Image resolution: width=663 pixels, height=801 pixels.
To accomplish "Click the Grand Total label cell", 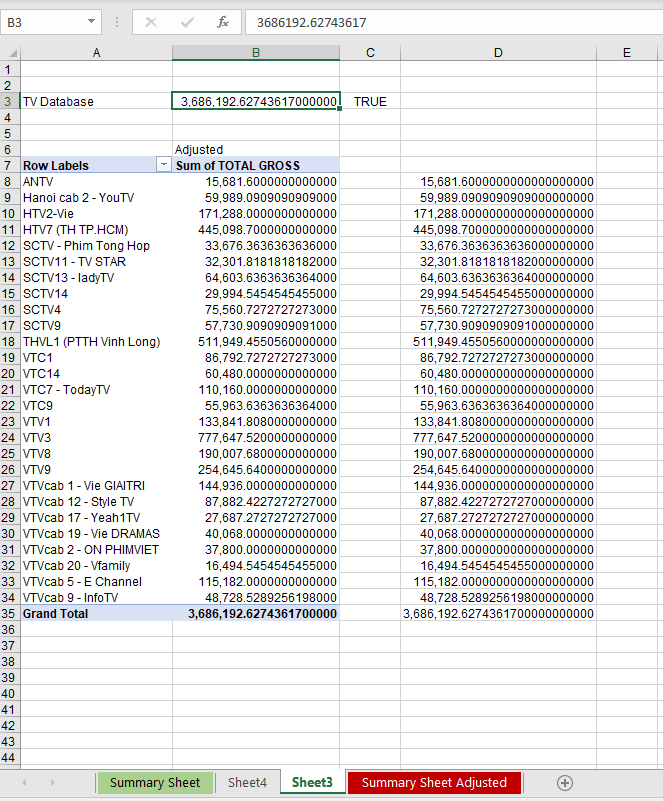I will click(96, 613).
